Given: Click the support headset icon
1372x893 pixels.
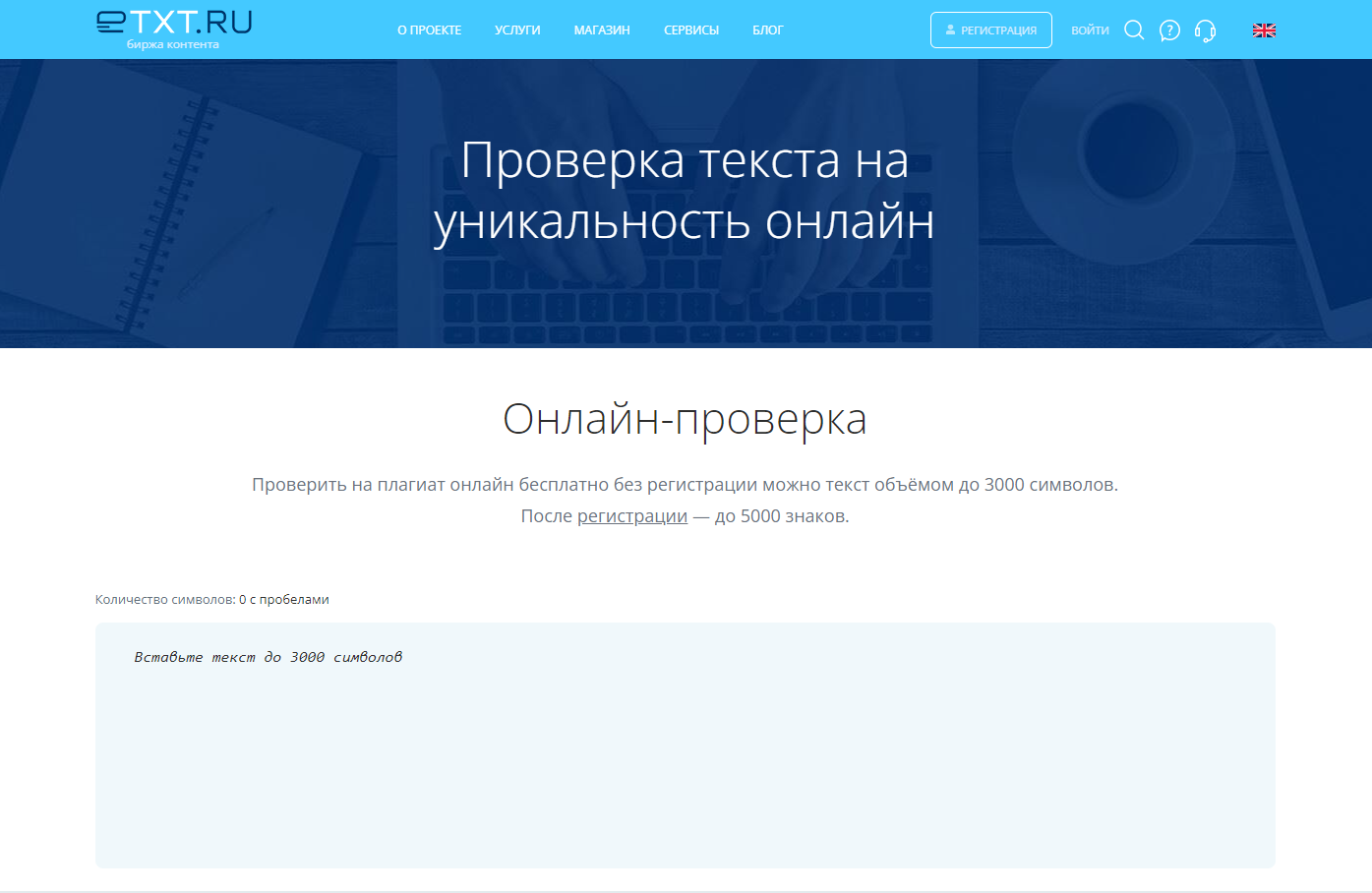Looking at the screenshot, I should click(1205, 31).
